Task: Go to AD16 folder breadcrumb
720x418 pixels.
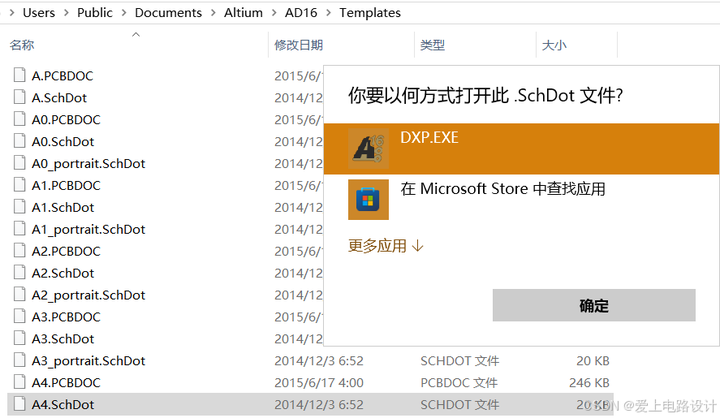Action: 301,13
